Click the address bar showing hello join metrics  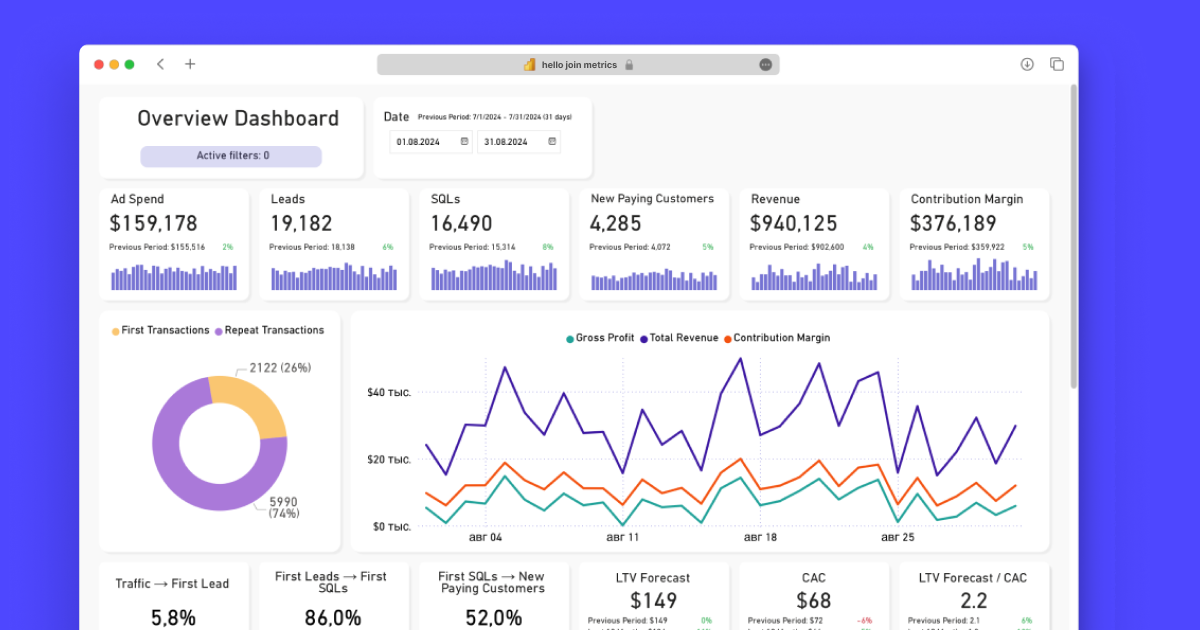(x=578, y=64)
